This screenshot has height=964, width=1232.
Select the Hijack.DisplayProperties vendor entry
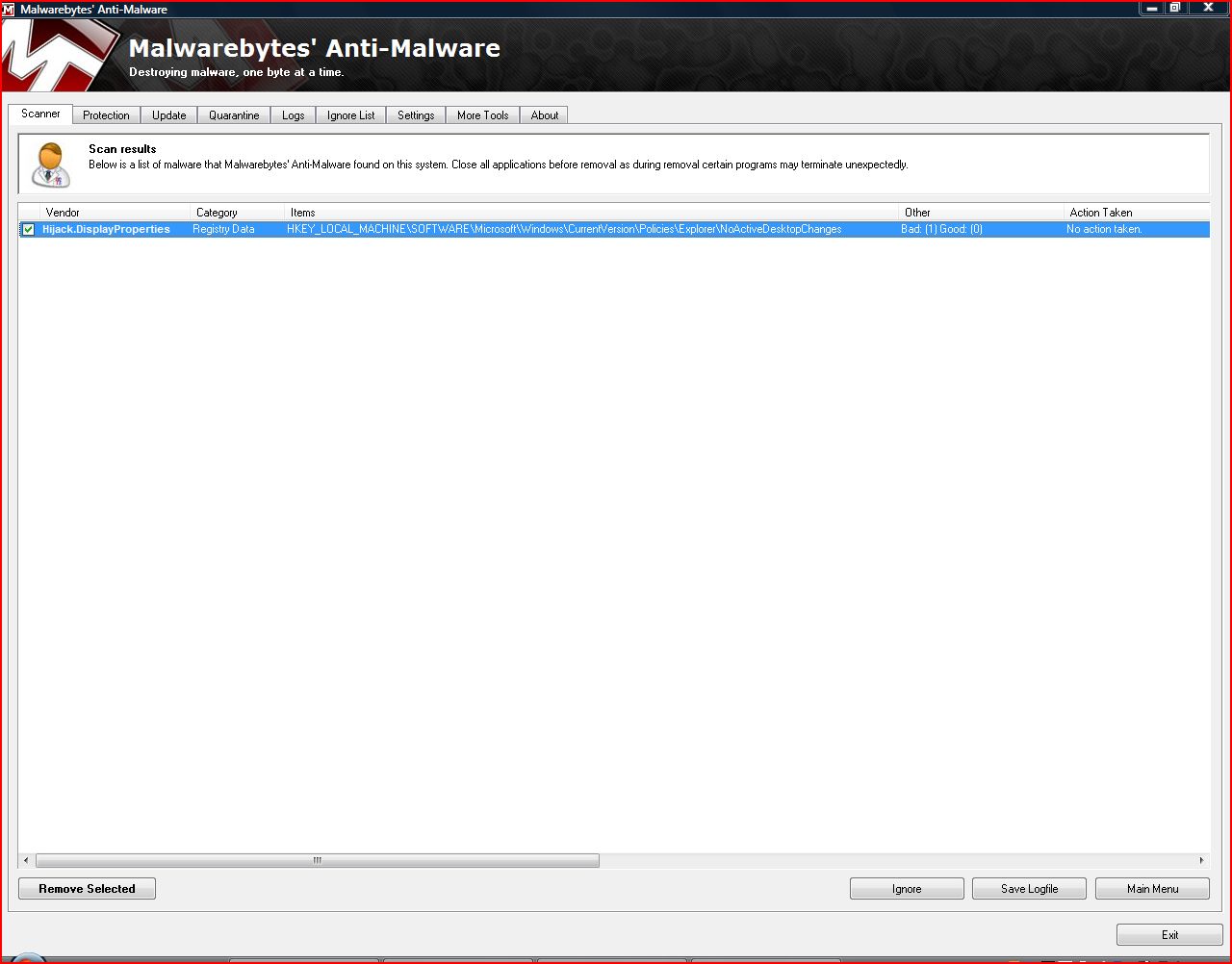(106, 230)
